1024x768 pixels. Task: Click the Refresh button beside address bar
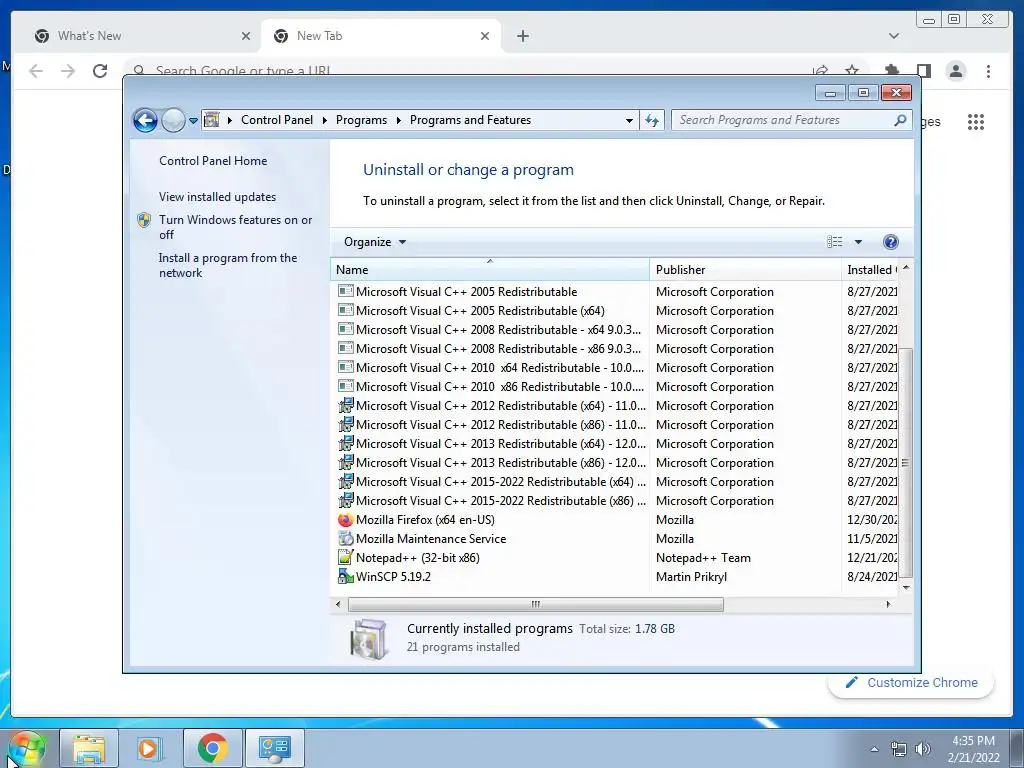652,120
